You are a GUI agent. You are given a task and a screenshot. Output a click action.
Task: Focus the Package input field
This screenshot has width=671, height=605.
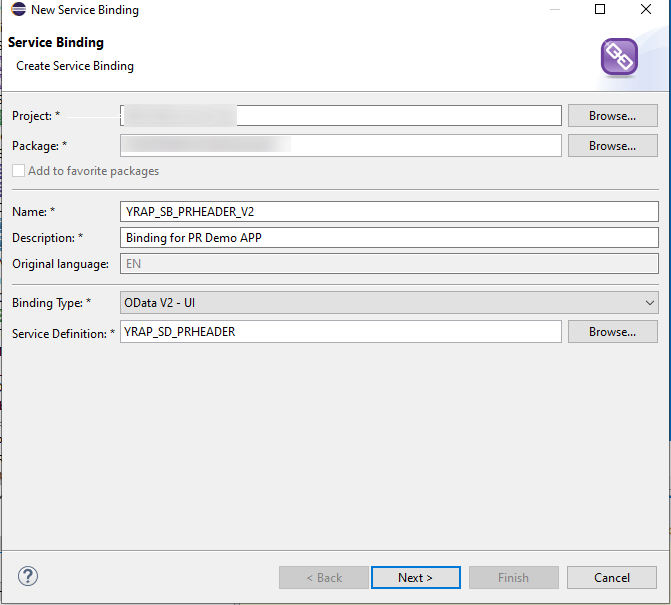(341, 145)
